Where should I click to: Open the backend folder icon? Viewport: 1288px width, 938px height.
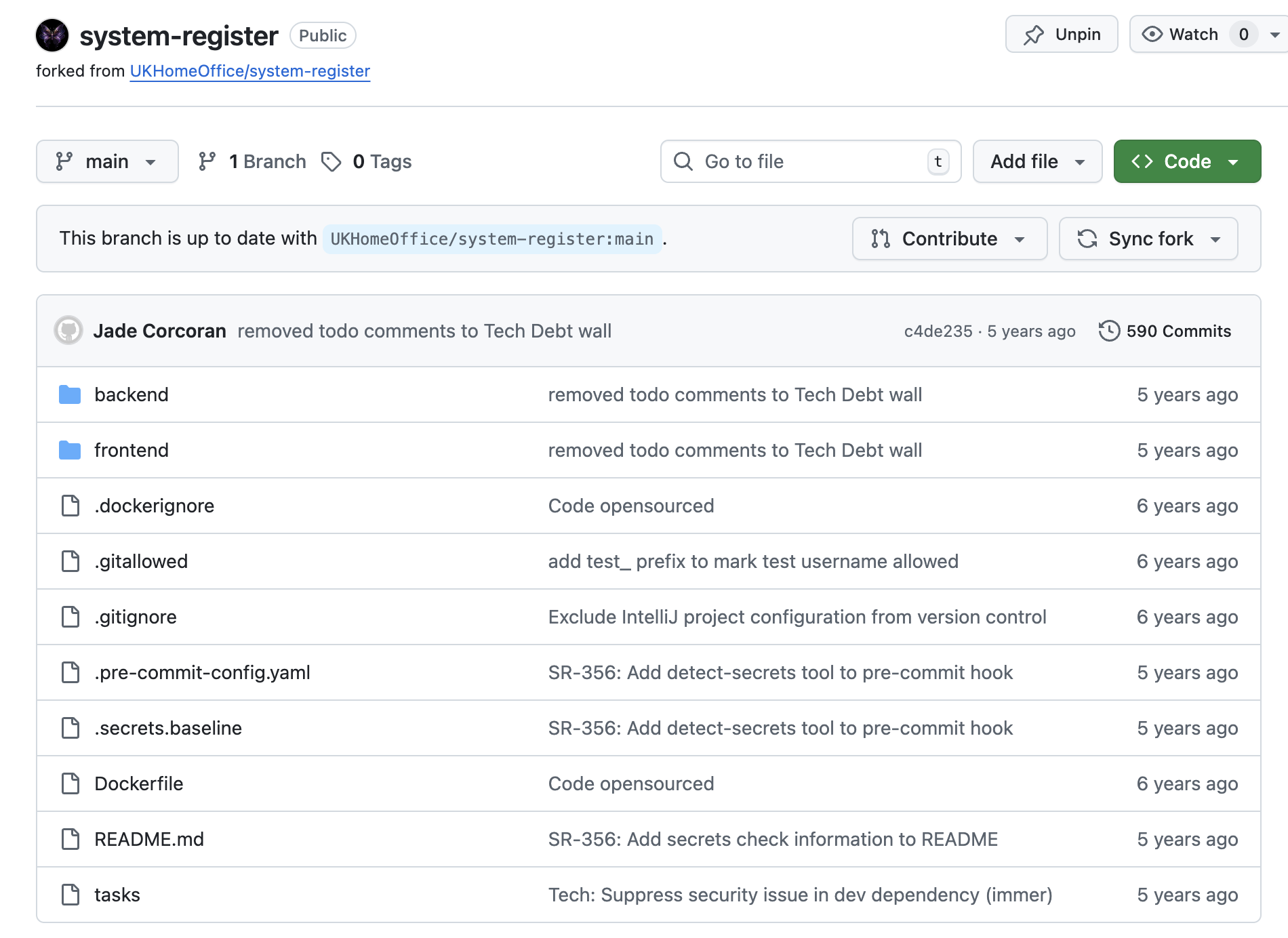click(69, 394)
